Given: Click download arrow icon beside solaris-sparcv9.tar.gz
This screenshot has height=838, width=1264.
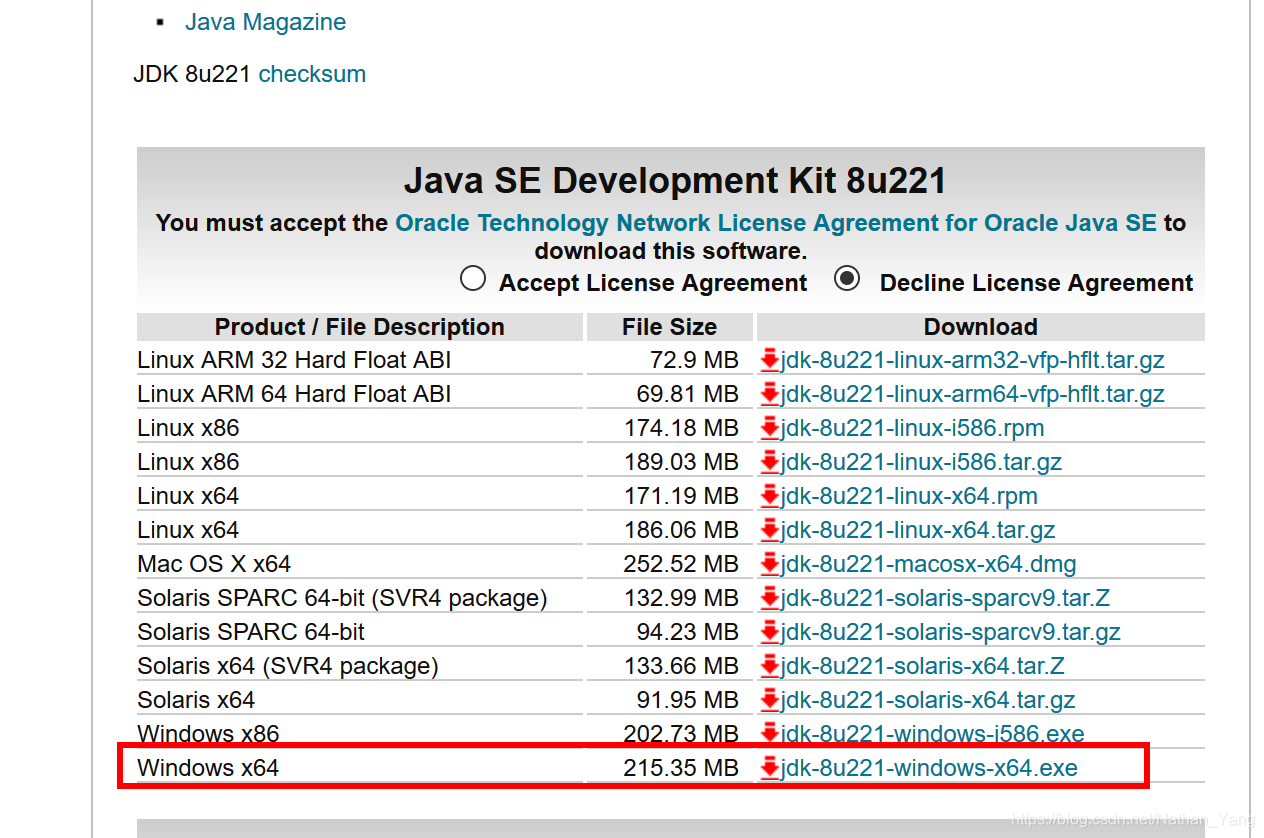Looking at the screenshot, I should tap(769, 632).
